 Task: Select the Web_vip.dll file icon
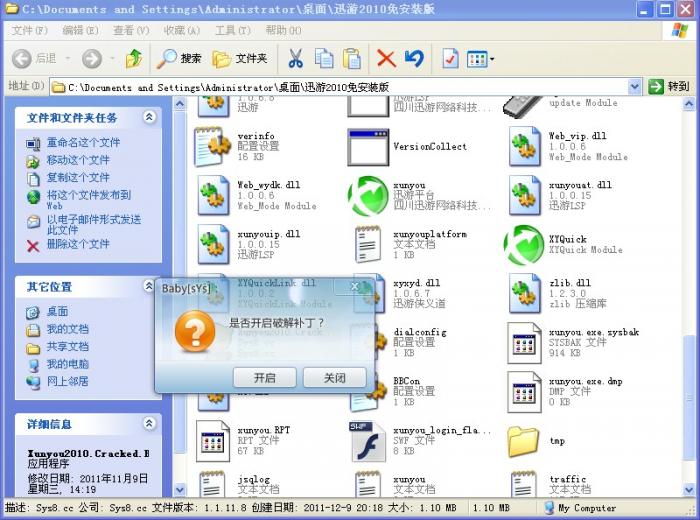pos(524,146)
